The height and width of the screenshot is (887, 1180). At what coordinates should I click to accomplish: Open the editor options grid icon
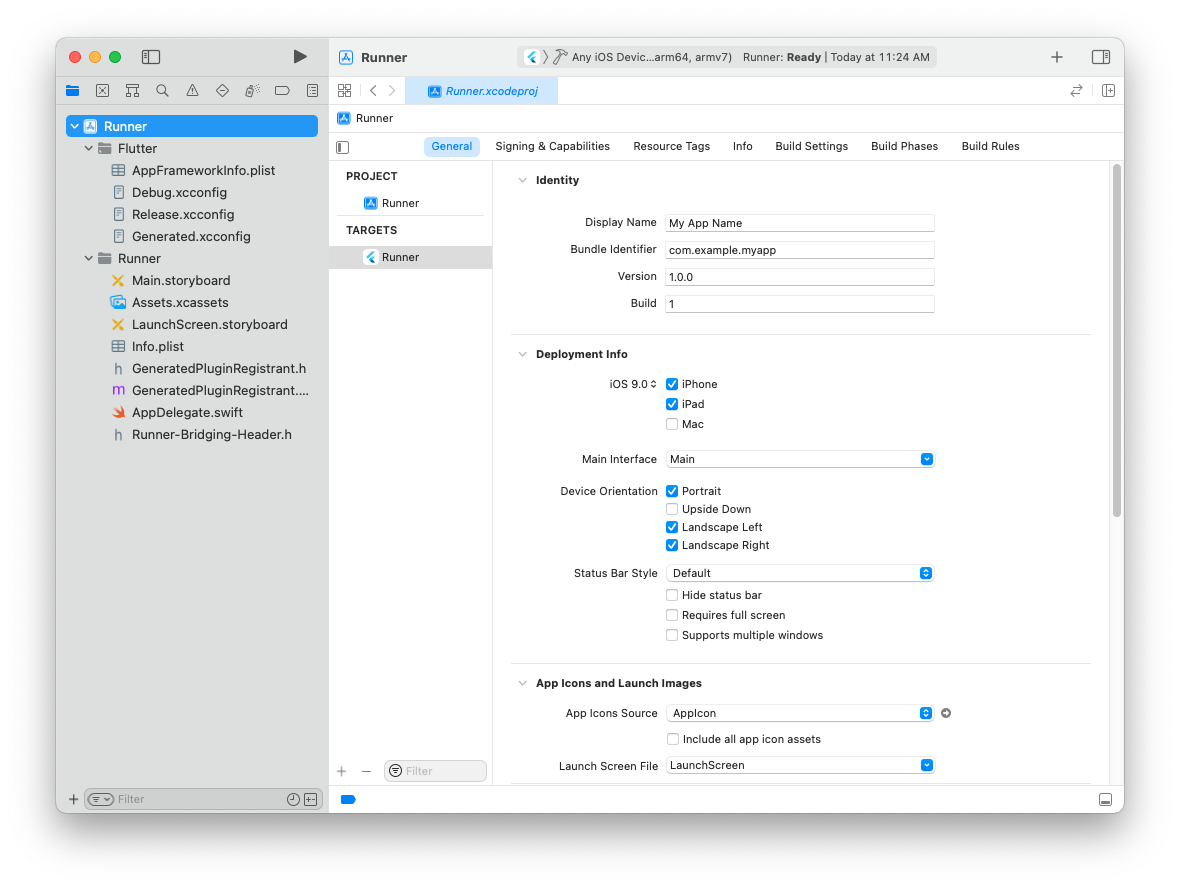344,90
